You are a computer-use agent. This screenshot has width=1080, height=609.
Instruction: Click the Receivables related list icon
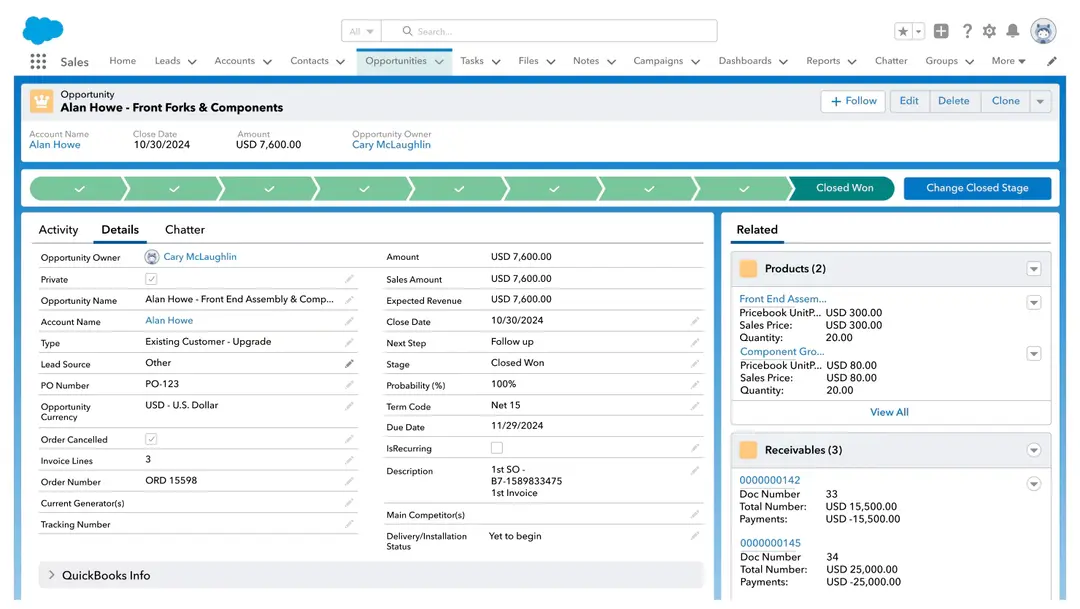coord(748,450)
